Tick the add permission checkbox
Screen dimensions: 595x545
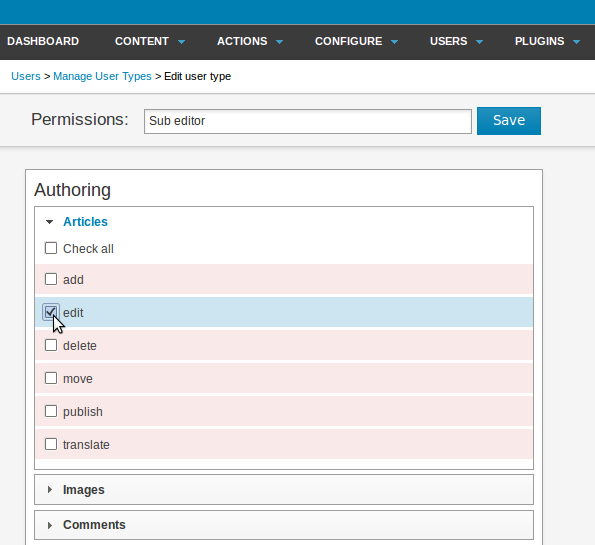point(51,279)
